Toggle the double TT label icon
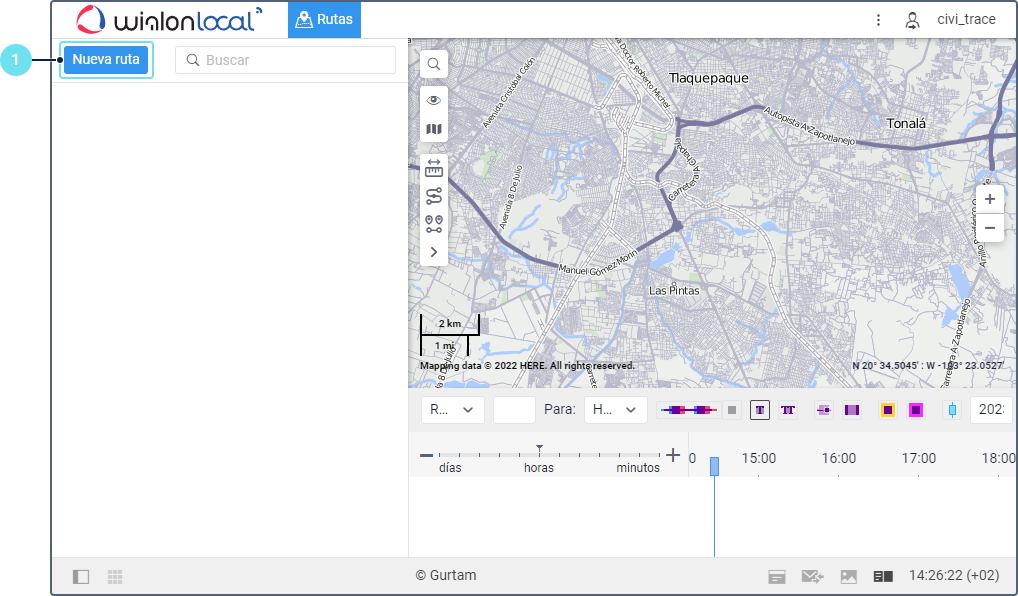This screenshot has height=596, width=1018. click(788, 410)
